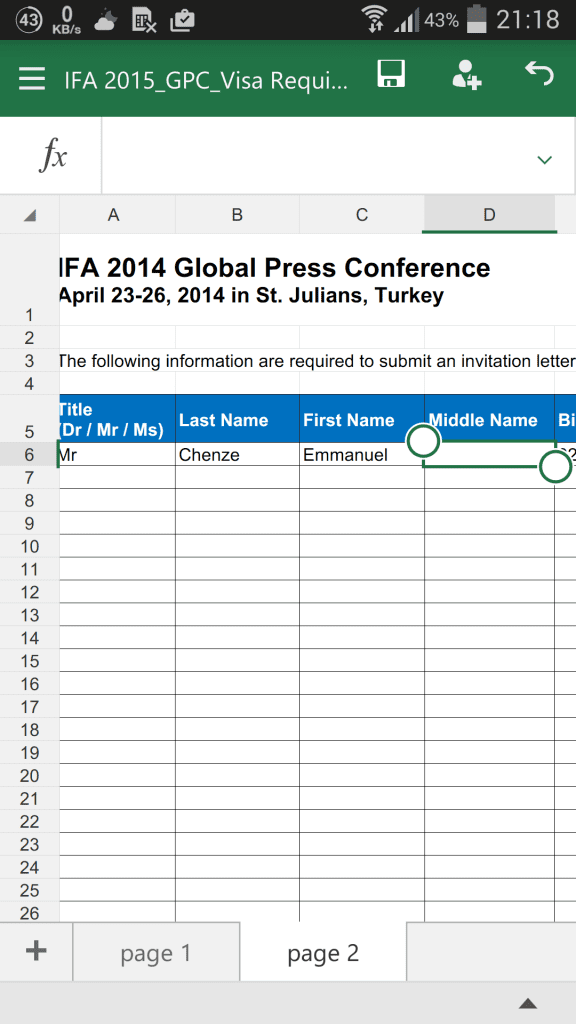Image resolution: width=576 pixels, height=1024 pixels.
Task: Tap the fx function icon
Action: pyautogui.click(x=52, y=156)
